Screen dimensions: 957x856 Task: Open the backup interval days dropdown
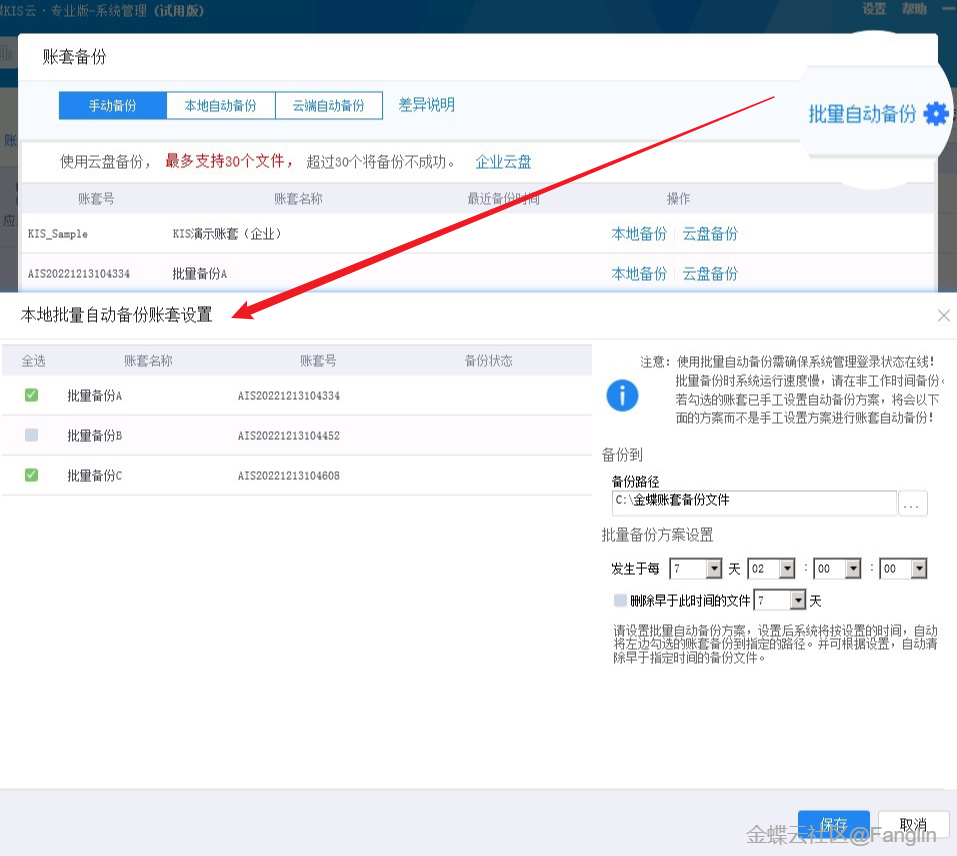713,569
